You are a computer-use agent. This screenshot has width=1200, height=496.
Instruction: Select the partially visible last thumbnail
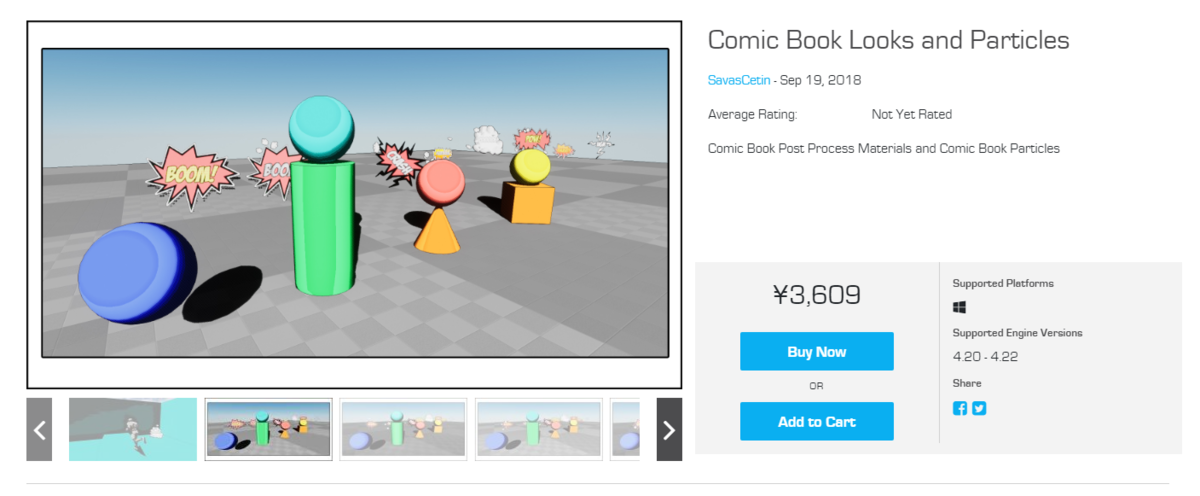click(626, 429)
